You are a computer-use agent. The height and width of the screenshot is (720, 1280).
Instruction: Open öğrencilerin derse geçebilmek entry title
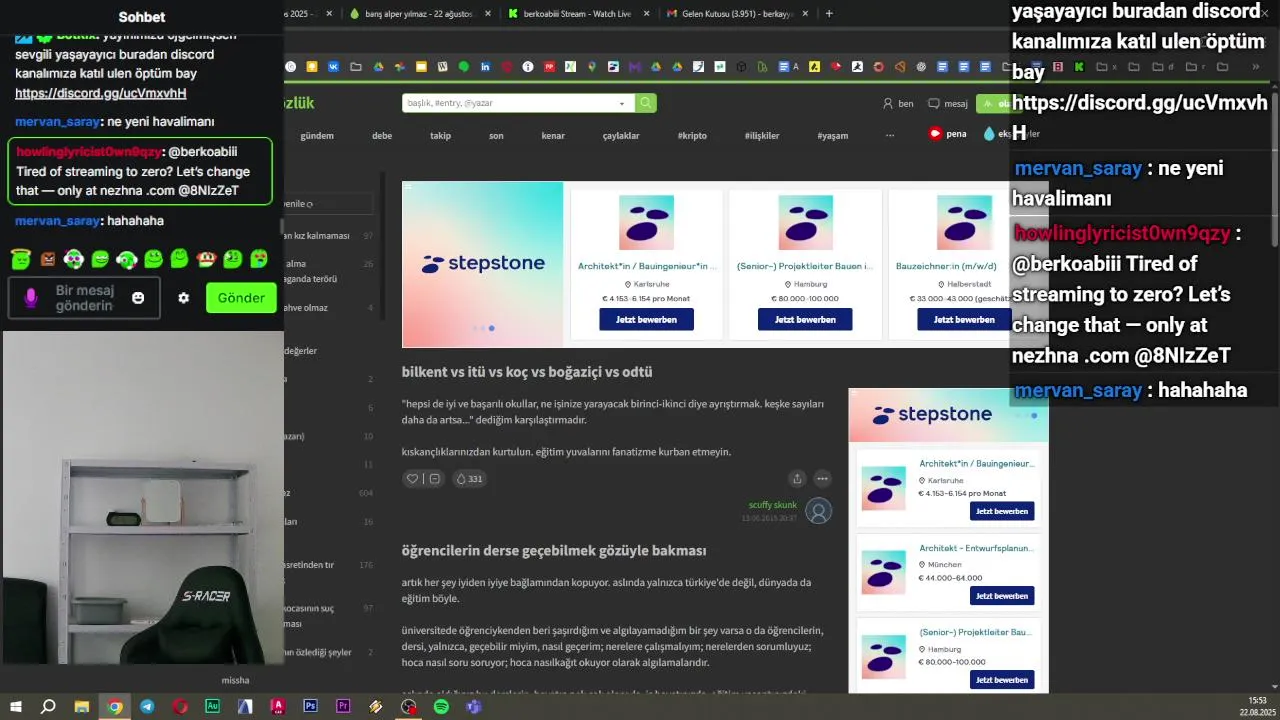point(554,551)
